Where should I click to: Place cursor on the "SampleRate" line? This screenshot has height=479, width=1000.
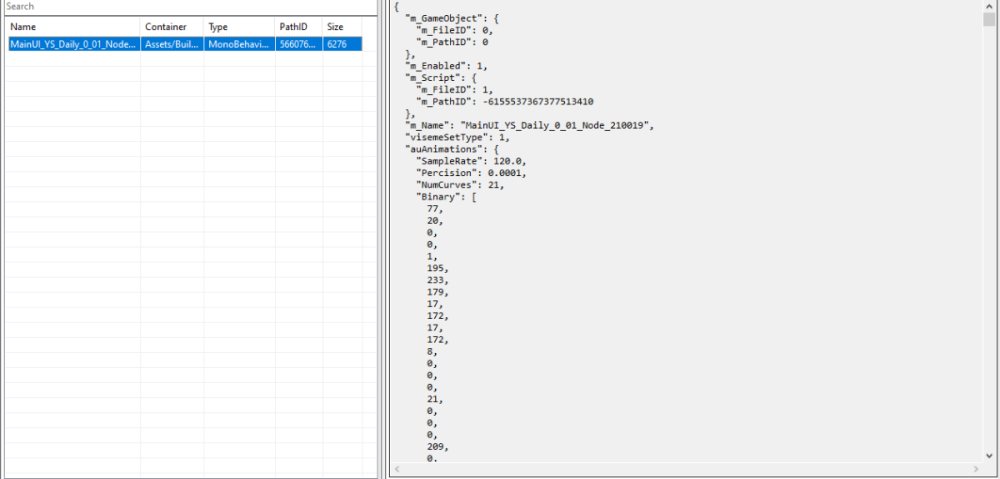470,161
